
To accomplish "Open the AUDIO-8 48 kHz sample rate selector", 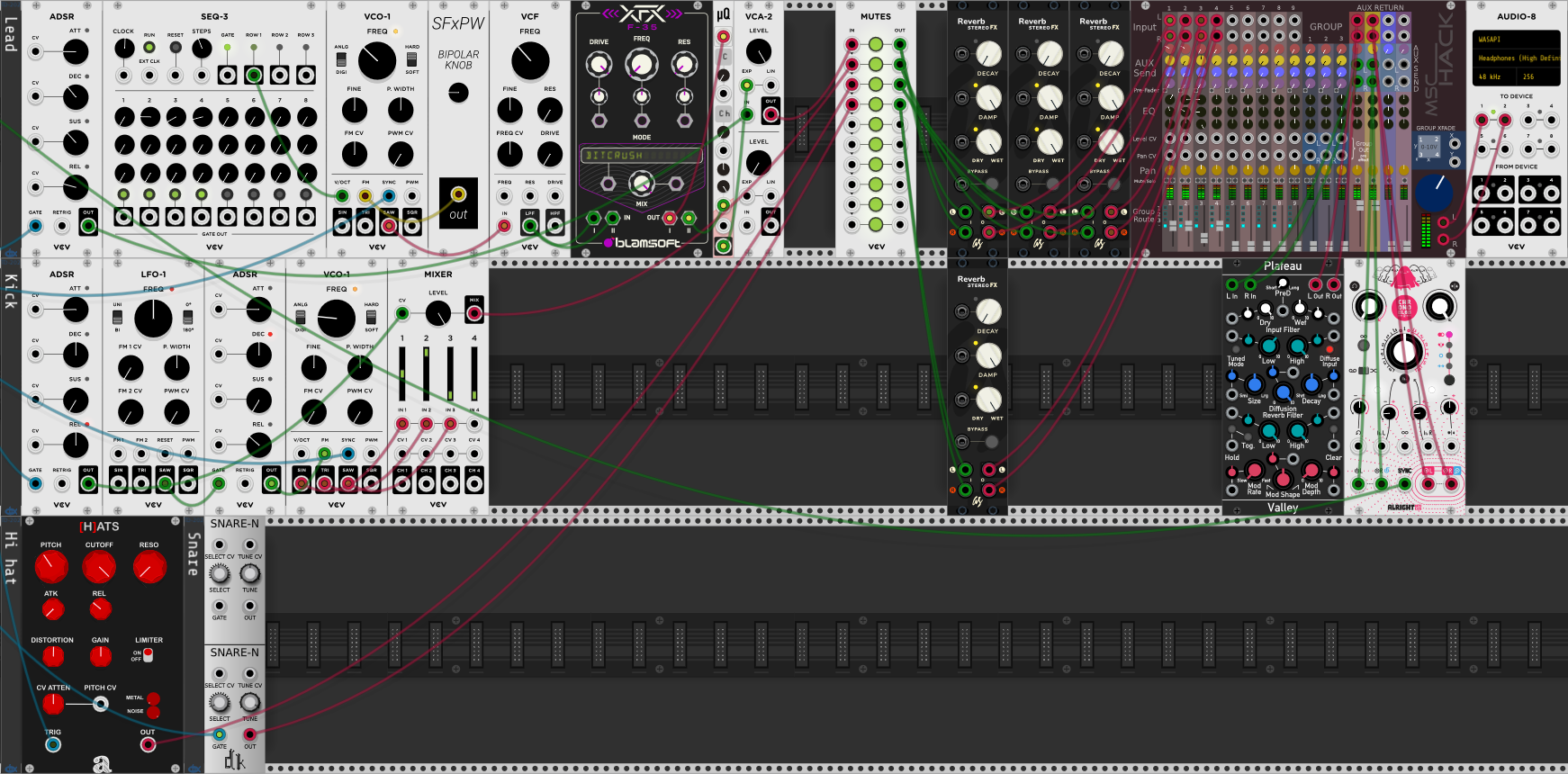I will click(x=1495, y=76).
